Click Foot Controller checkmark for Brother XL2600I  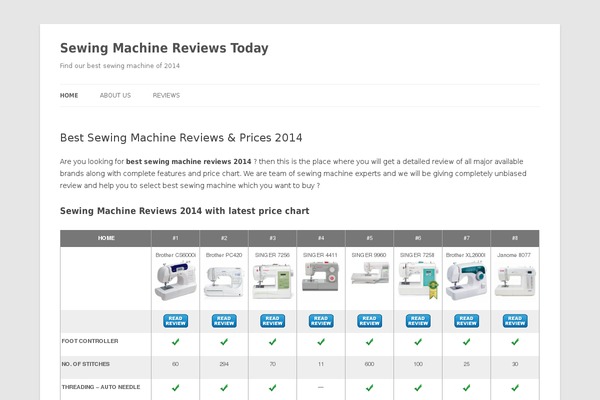pyautogui.click(x=466, y=342)
